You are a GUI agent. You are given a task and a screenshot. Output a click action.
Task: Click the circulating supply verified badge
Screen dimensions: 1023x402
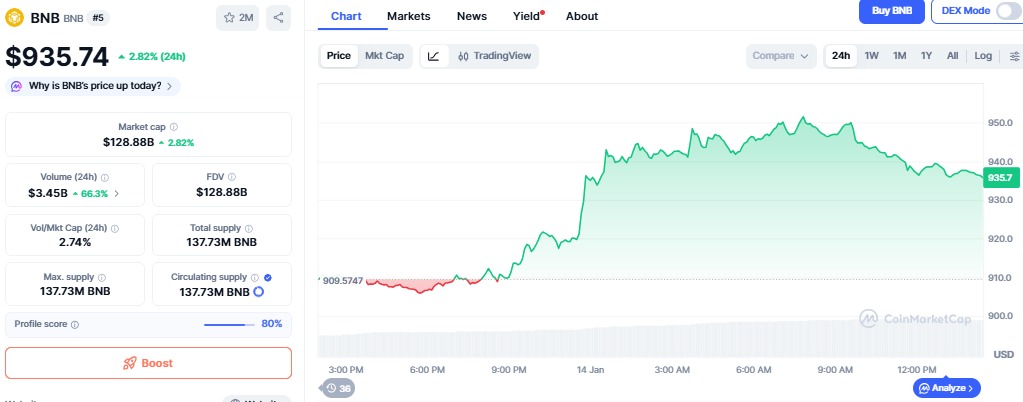[267, 276]
